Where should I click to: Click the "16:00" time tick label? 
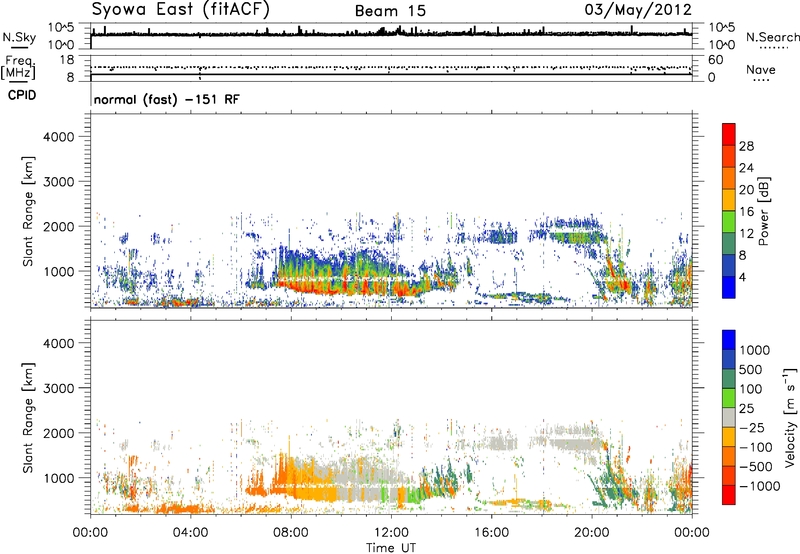491,533
